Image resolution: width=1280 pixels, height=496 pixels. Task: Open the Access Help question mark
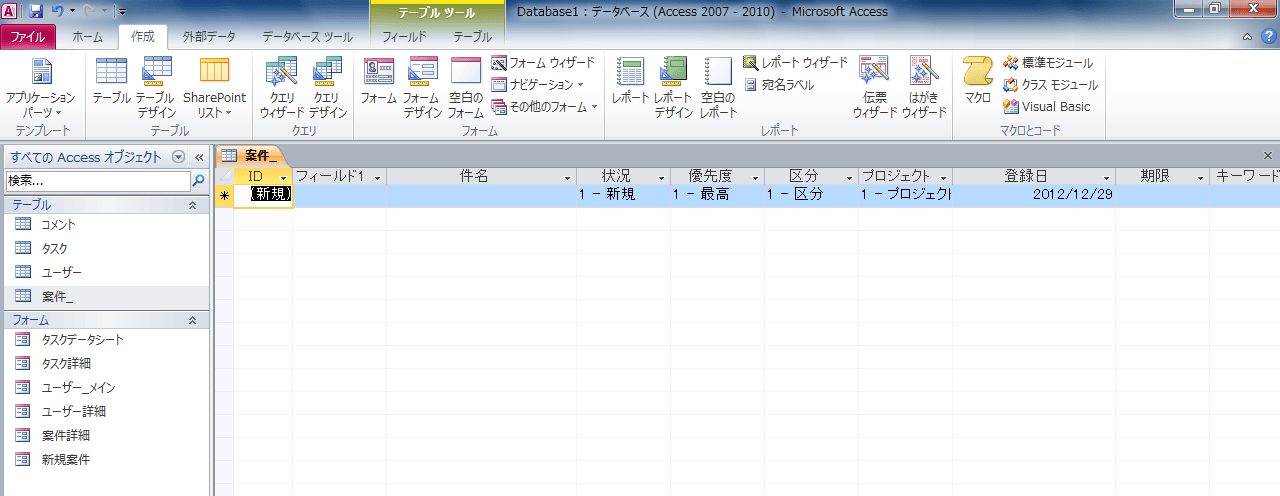1268,37
